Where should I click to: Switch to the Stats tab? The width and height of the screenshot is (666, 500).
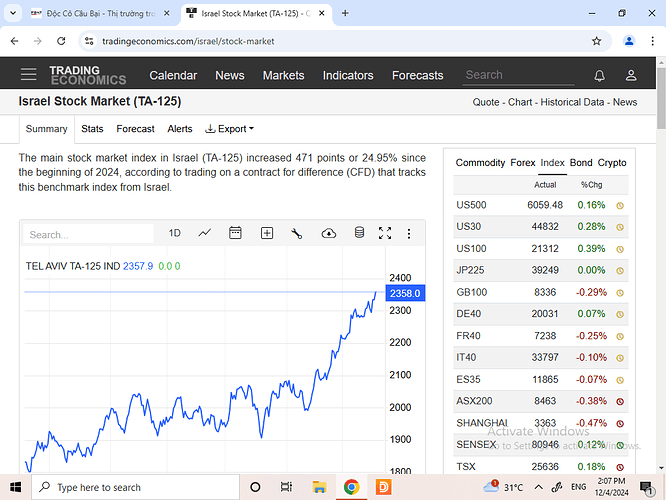pyautogui.click(x=92, y=129)
